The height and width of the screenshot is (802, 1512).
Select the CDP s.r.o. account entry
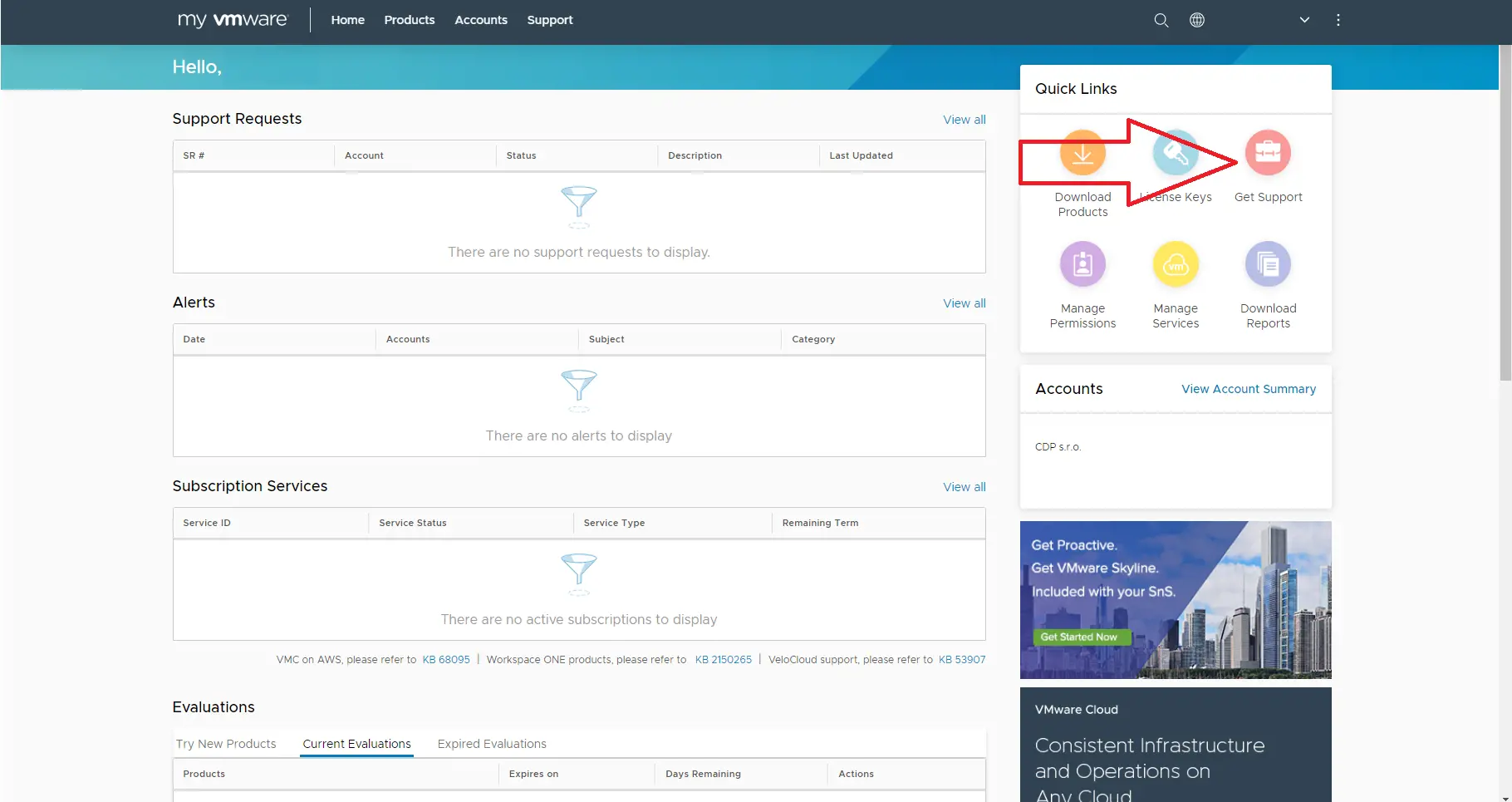pos(1058,447)
